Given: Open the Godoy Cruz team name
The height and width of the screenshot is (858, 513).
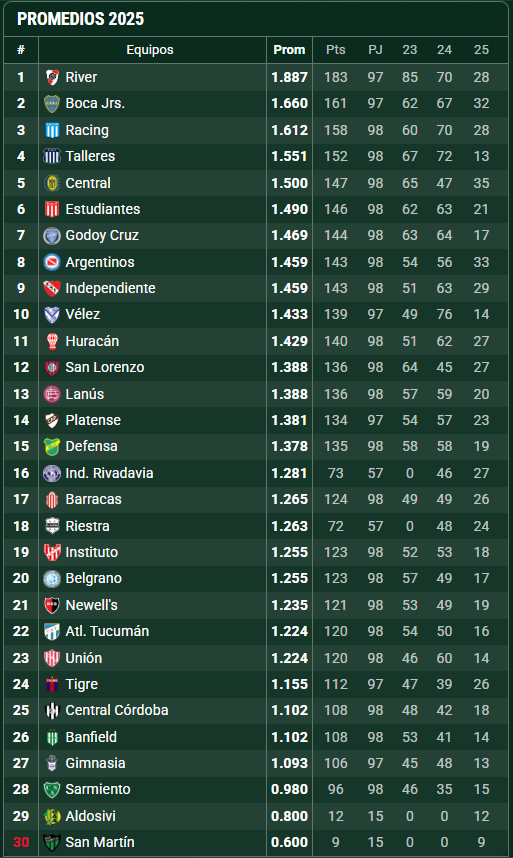Looking at the screenshot, I should pos(102,235).
